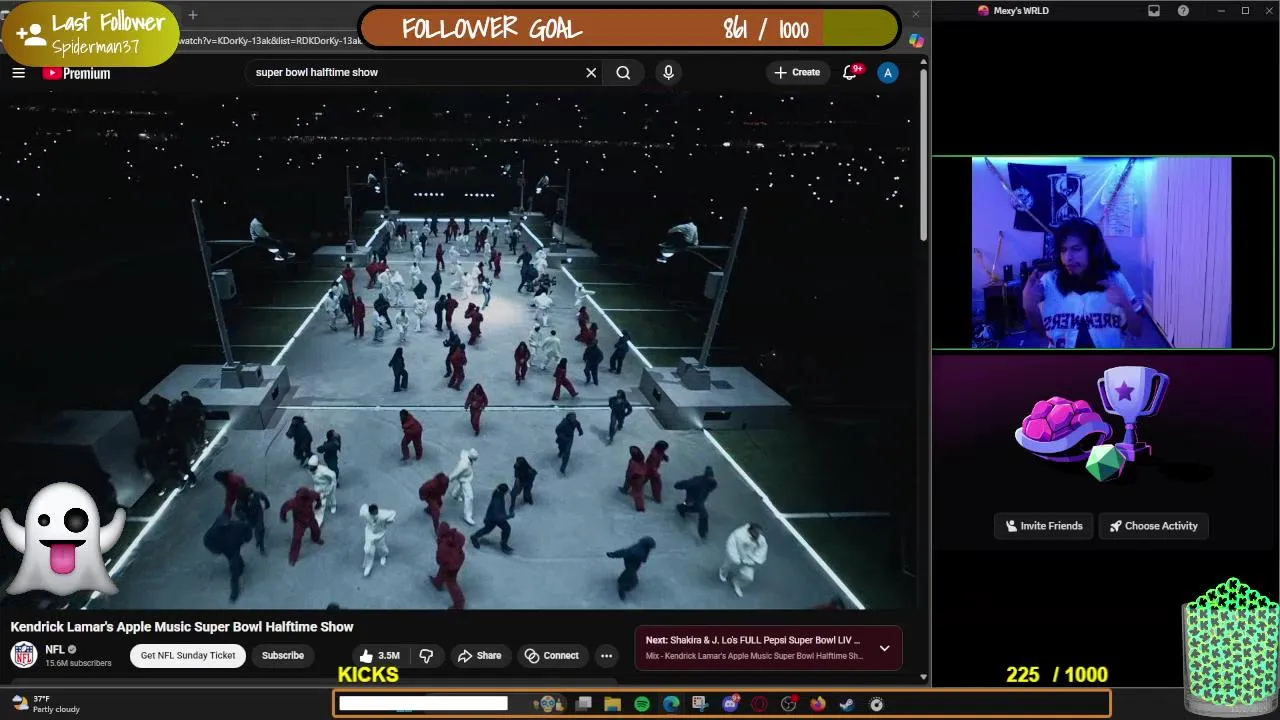Run search with magnifier button
The image size is (1280, 720).
623,72
